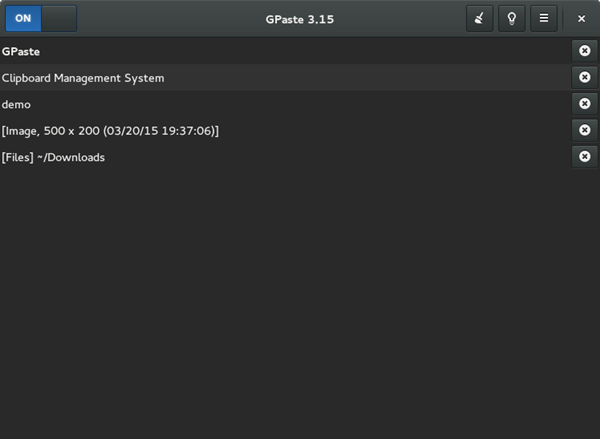Viewport: 600px width, 439px height.
Task: Open the hamburger menu button
Action: click(543, 18)
